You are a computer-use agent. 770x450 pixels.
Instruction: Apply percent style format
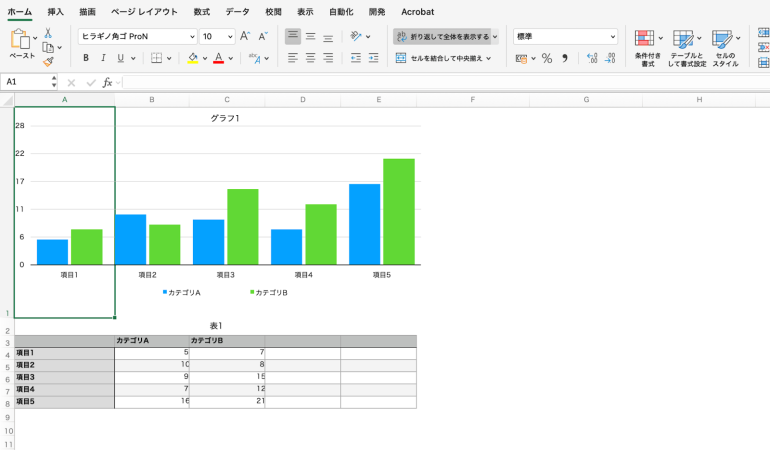547,58
